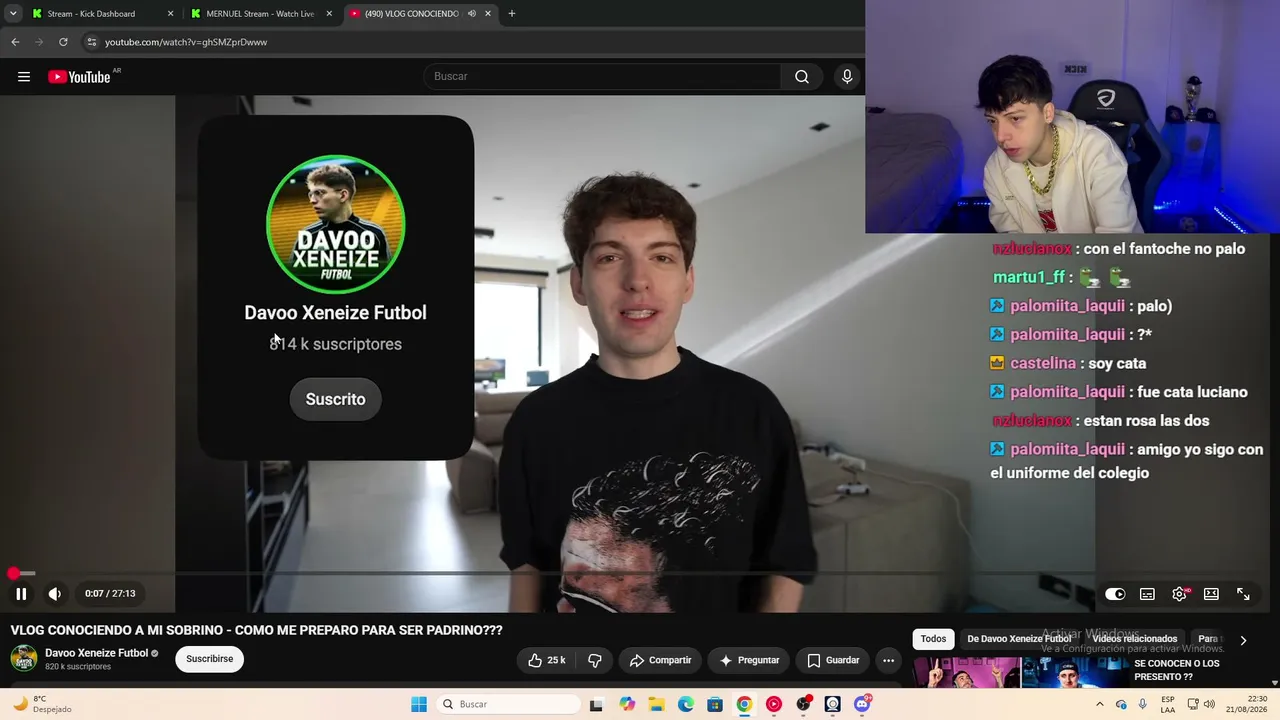
Task: Dislike the video with thumbs down
Action: pyautogui.click(x=595, y=660)
